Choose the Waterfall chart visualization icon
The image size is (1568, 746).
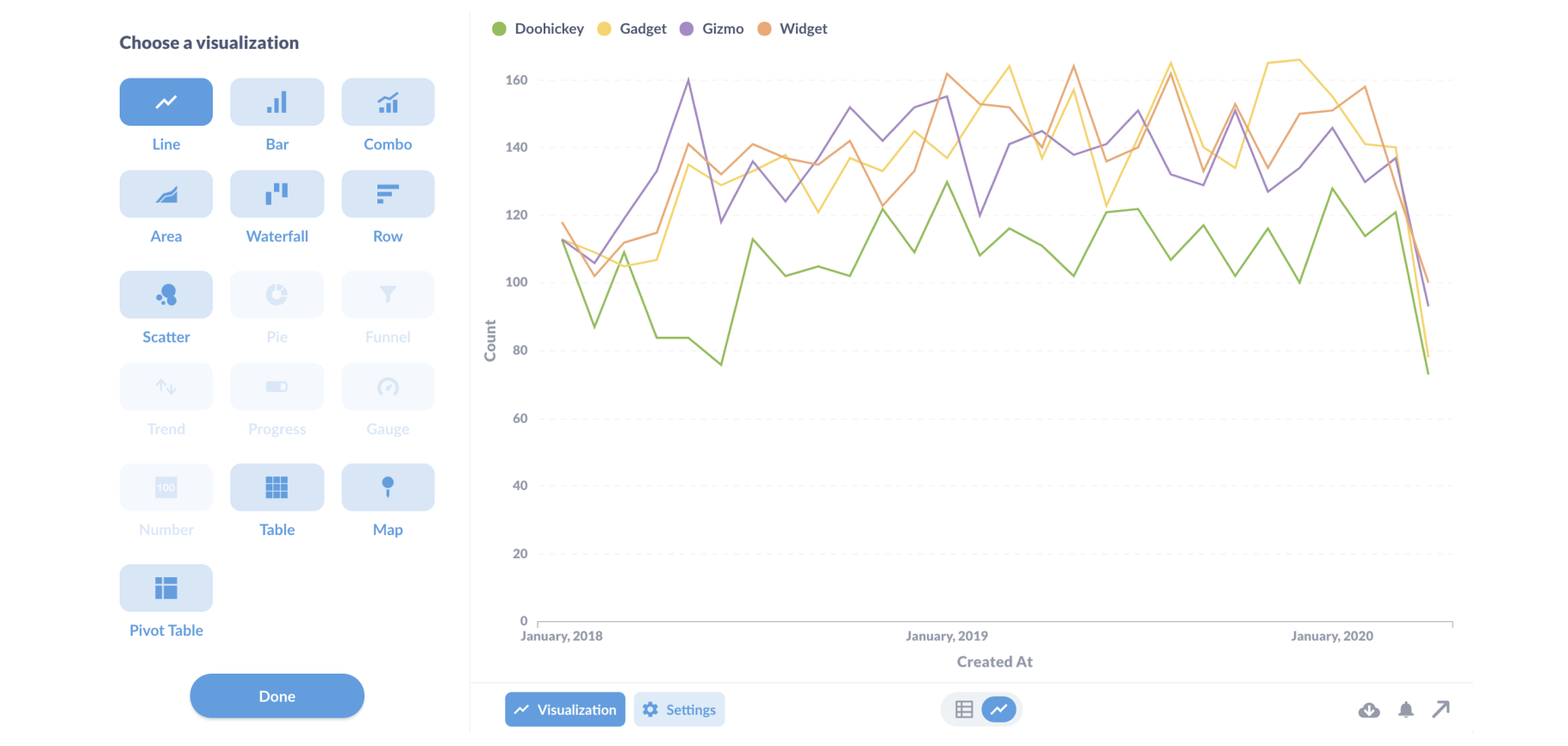(x=277, y=194)
